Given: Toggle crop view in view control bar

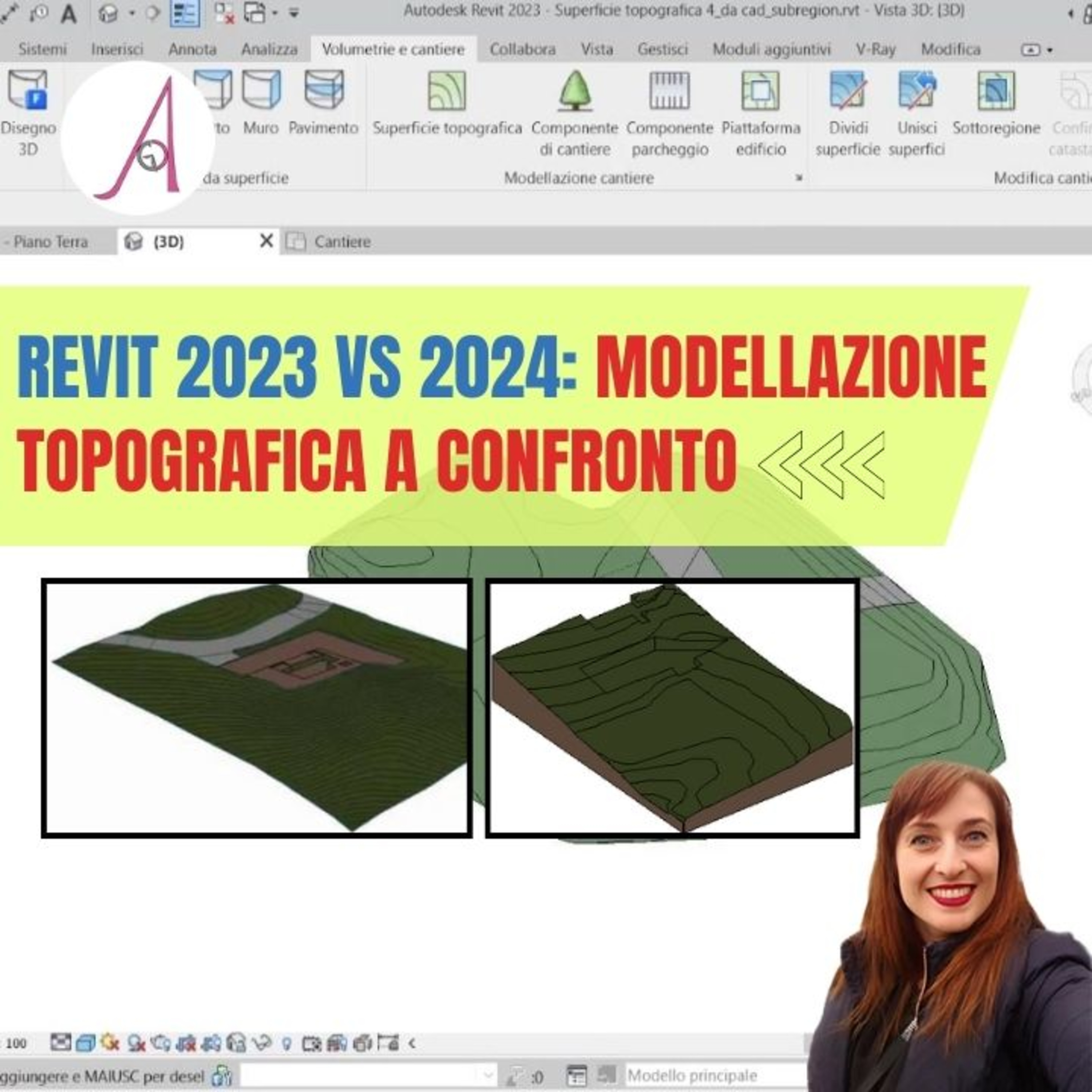Looking at the screenshot, I should point(185,1043).
